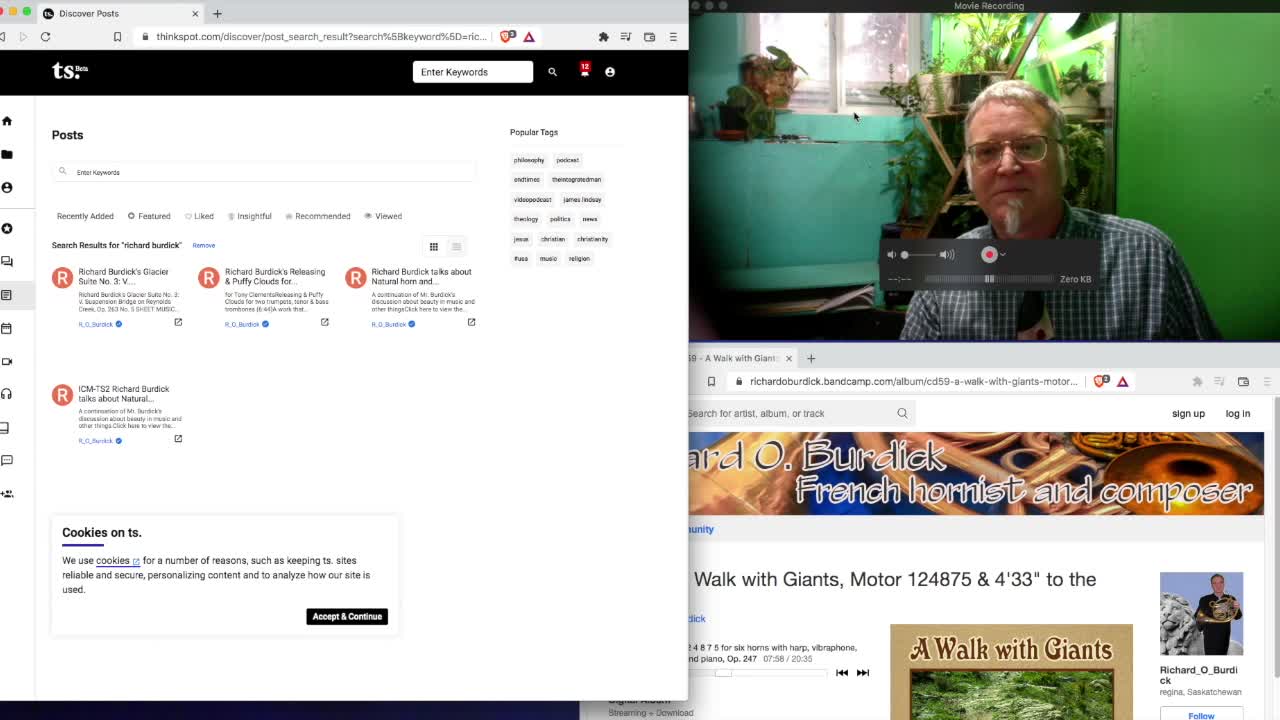Open notifications bell with red badge

[585, 71]
